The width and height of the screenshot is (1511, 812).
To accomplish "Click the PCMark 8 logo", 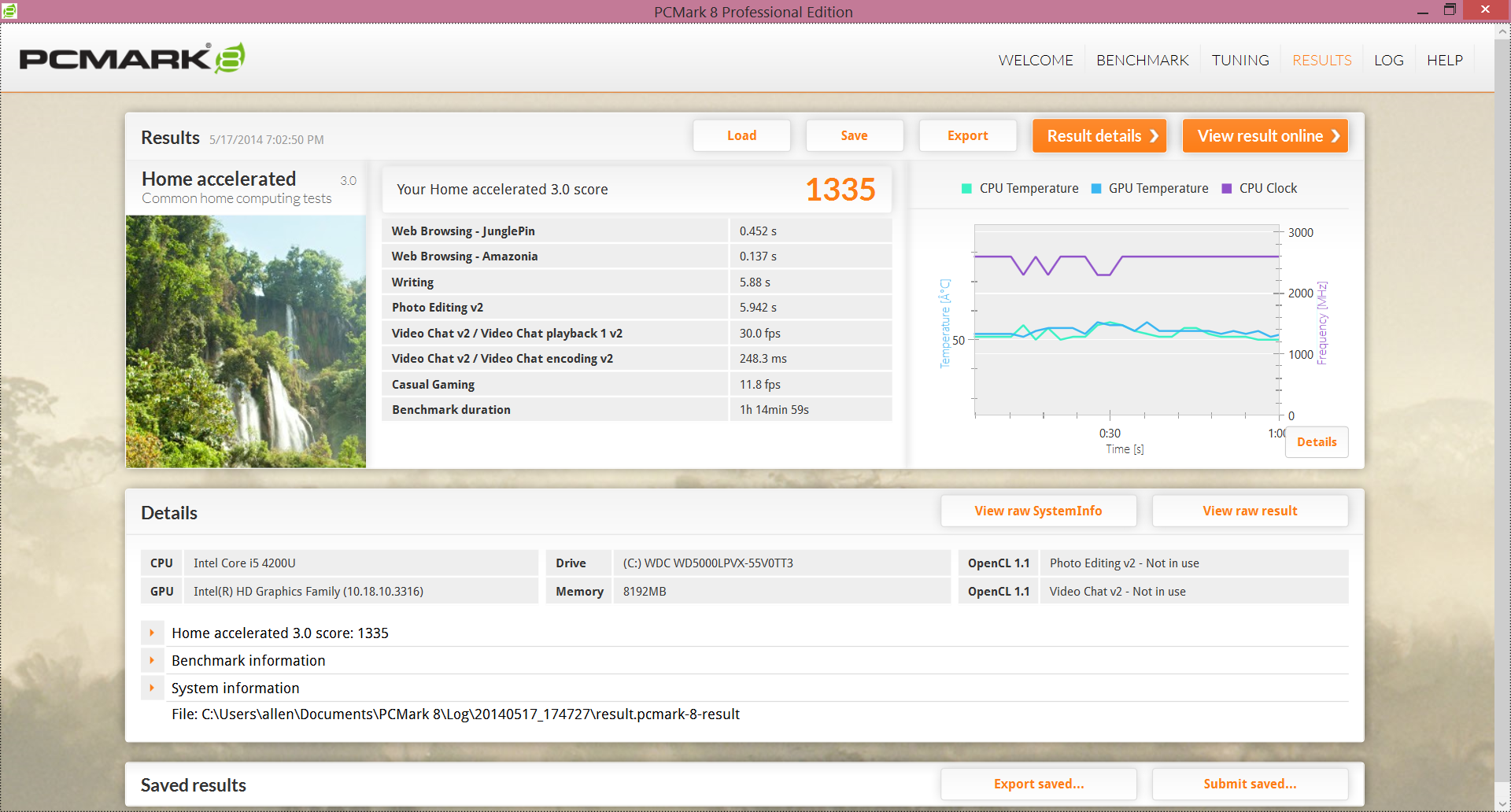I will (x=132, y=58).
